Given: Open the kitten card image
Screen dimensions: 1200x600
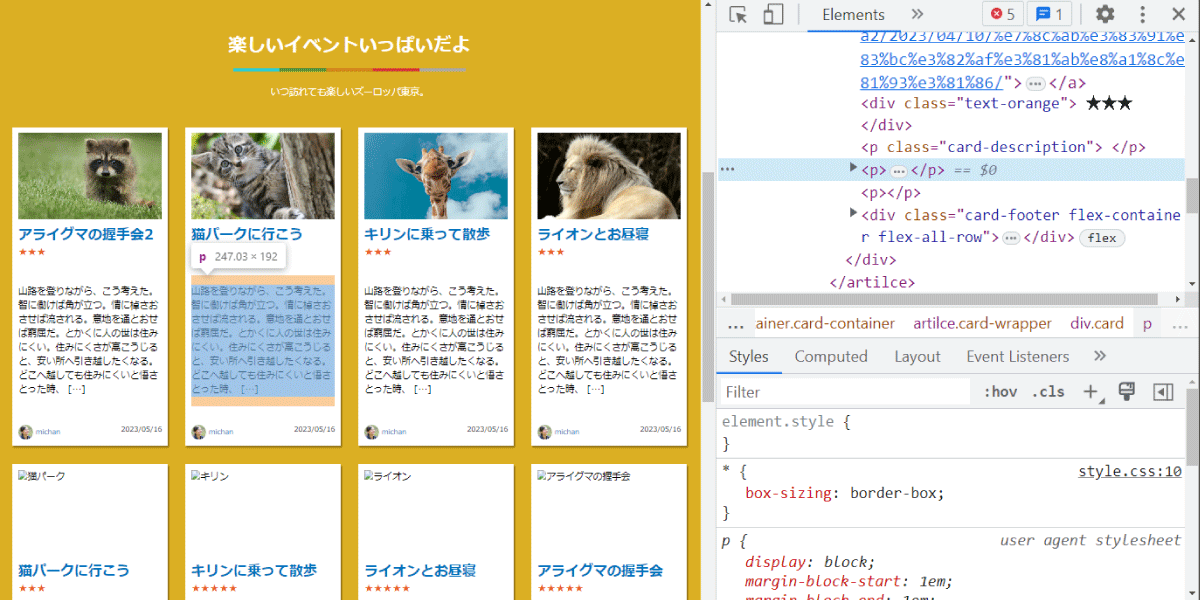Looking at the screenshot, I should click(263, 176).
